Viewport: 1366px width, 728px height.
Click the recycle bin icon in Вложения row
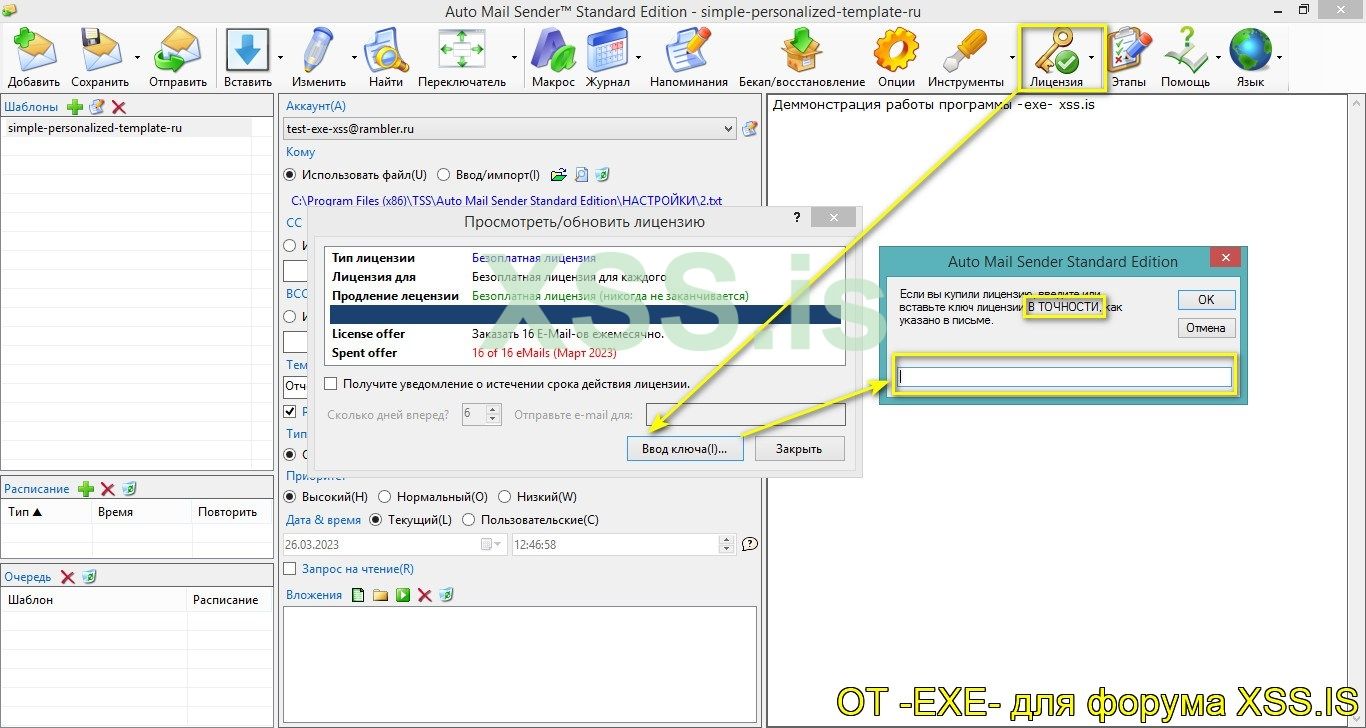[x=446, y=595]
